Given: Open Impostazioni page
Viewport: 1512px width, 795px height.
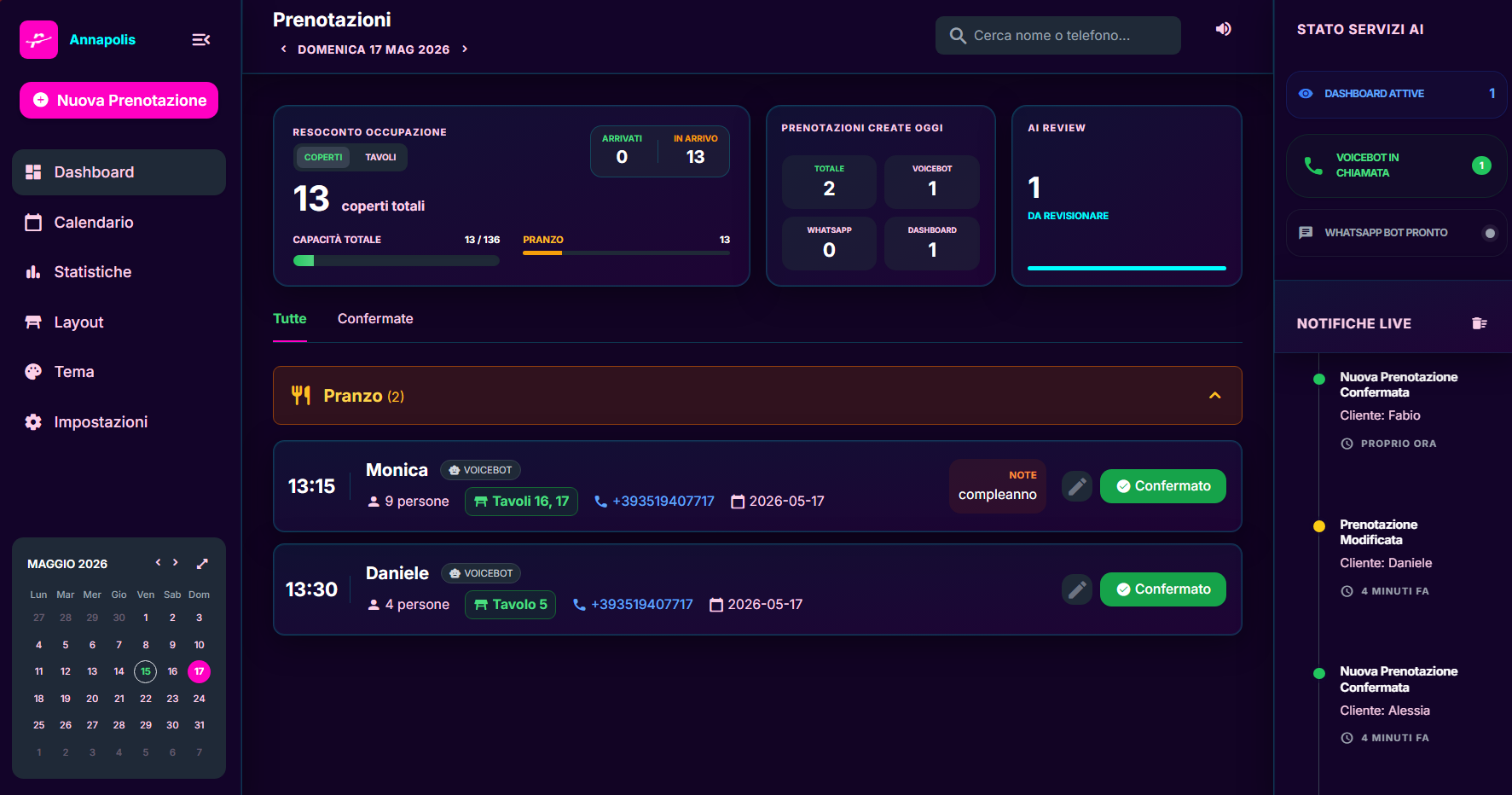Looking at the screenshot, I should tap(119, 422).
